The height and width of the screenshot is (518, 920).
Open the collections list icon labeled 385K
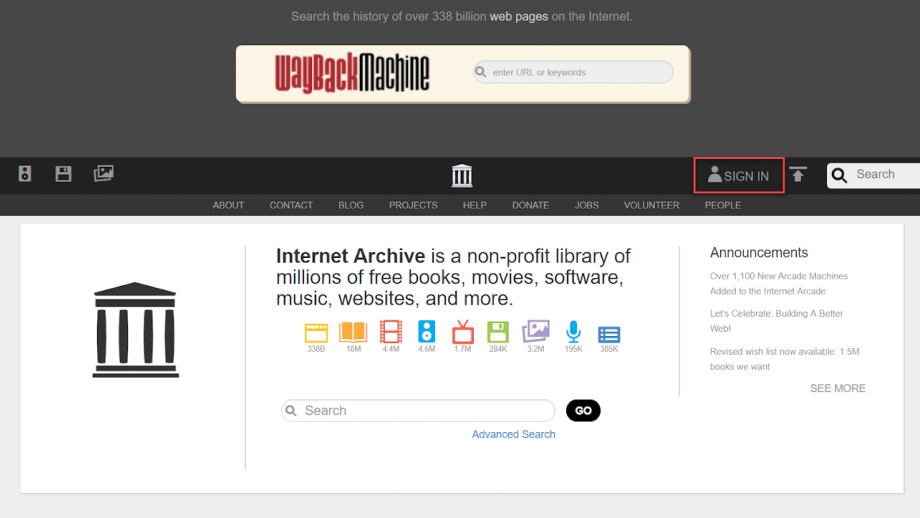point(608,334)
